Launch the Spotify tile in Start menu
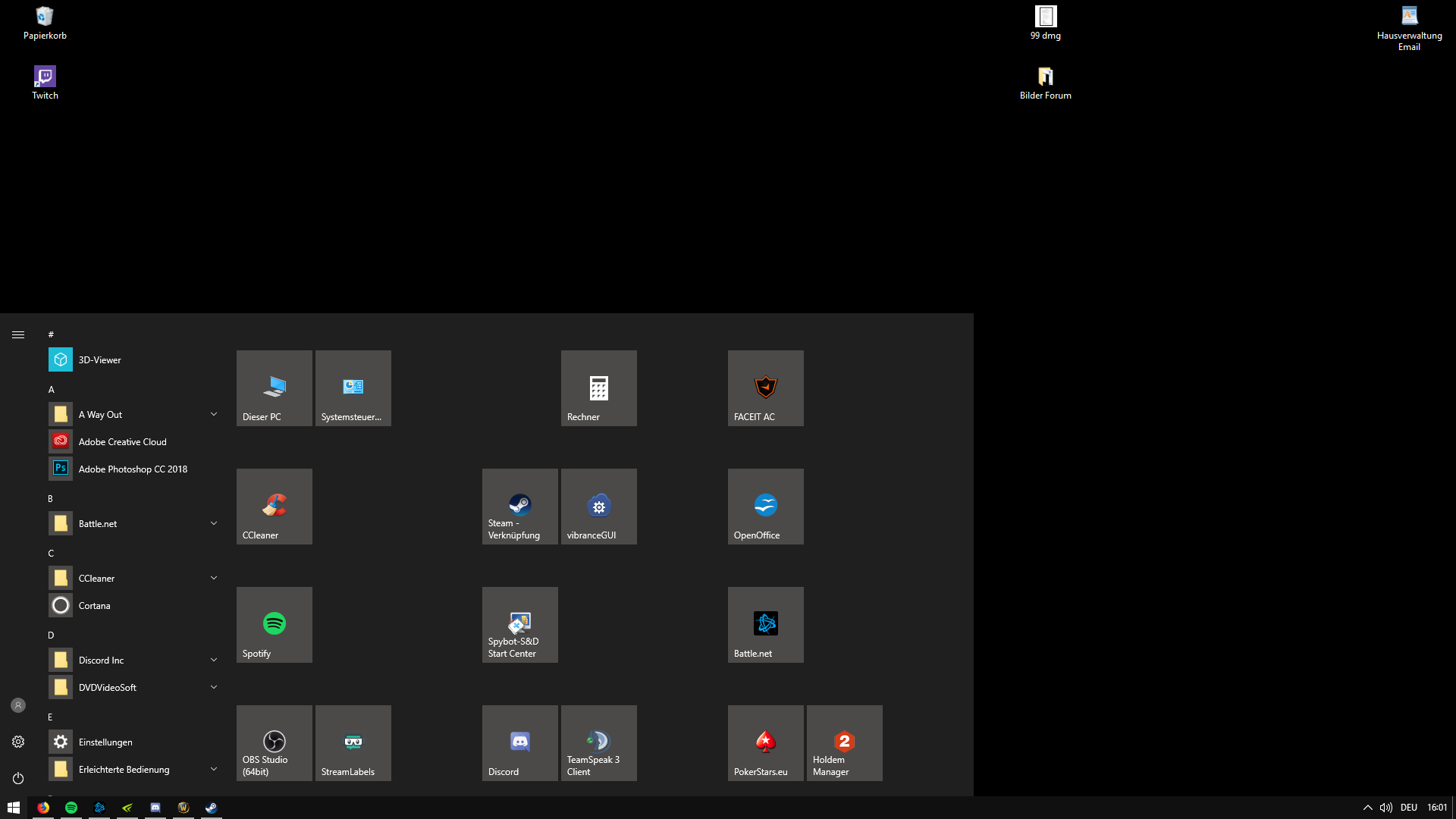Viewport: 1456px width, 819px height. pos(275,625)
